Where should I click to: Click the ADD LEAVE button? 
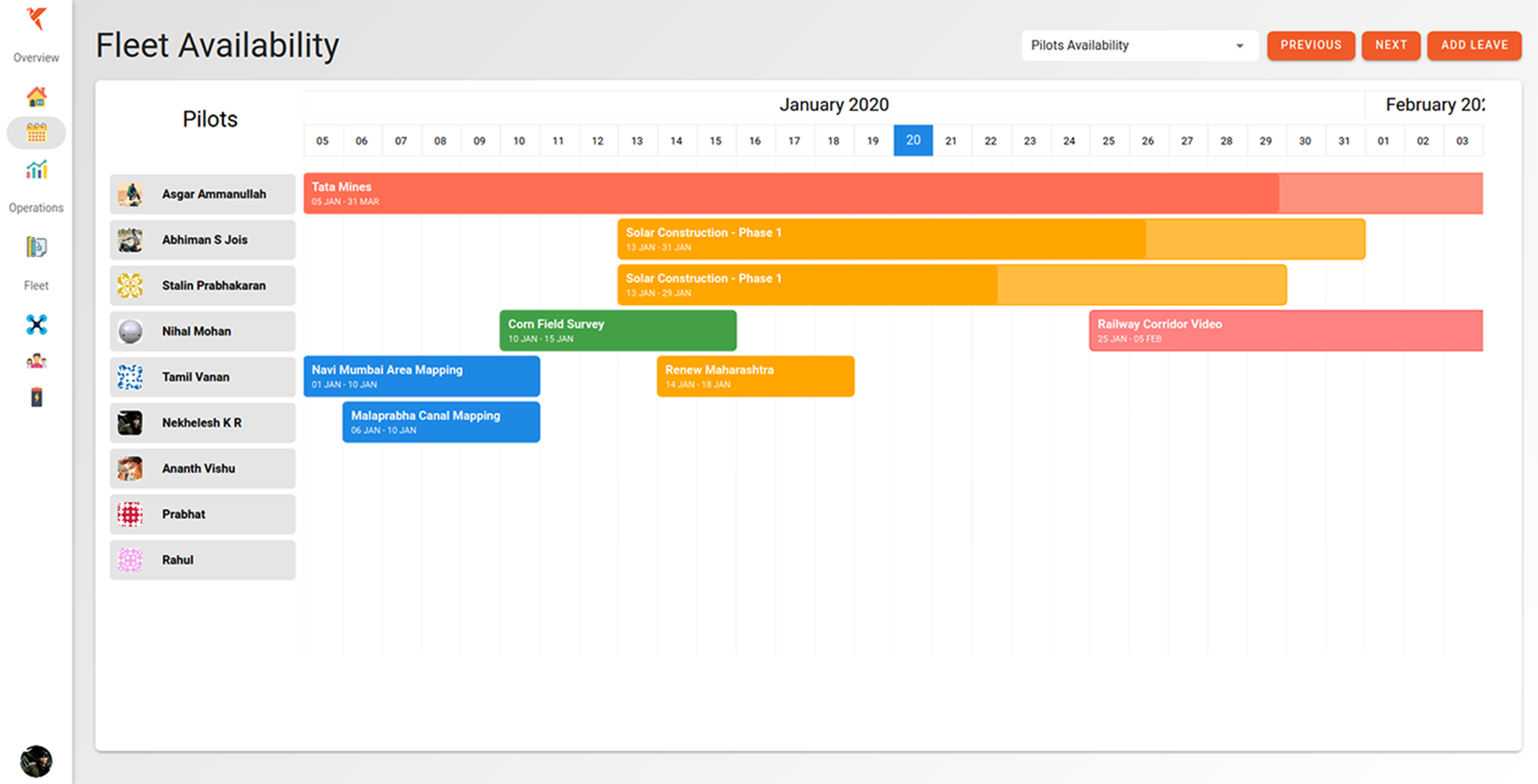coord(1474,45)
